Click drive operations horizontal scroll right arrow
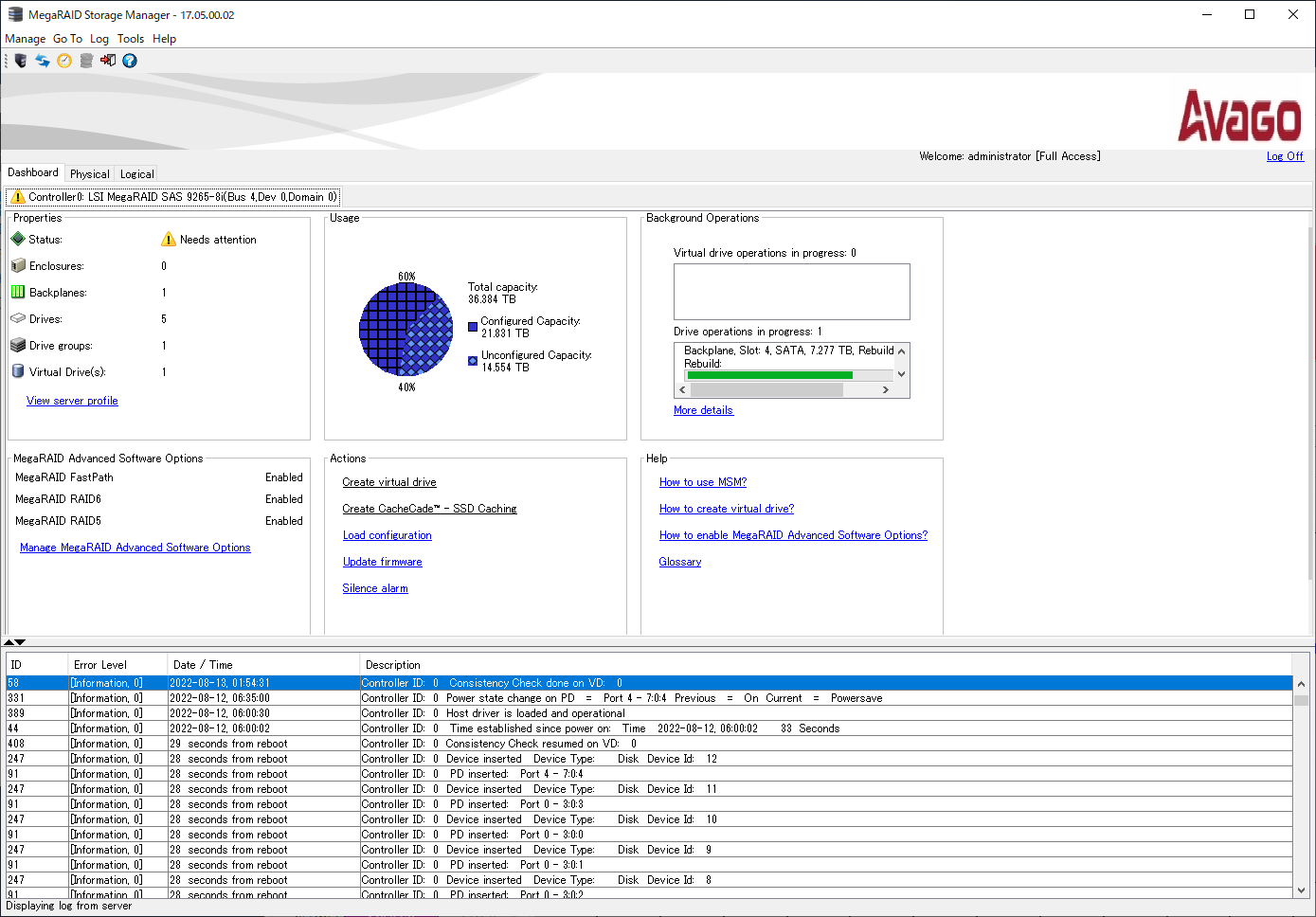The image size is (1316, 917). pos(886,389)
